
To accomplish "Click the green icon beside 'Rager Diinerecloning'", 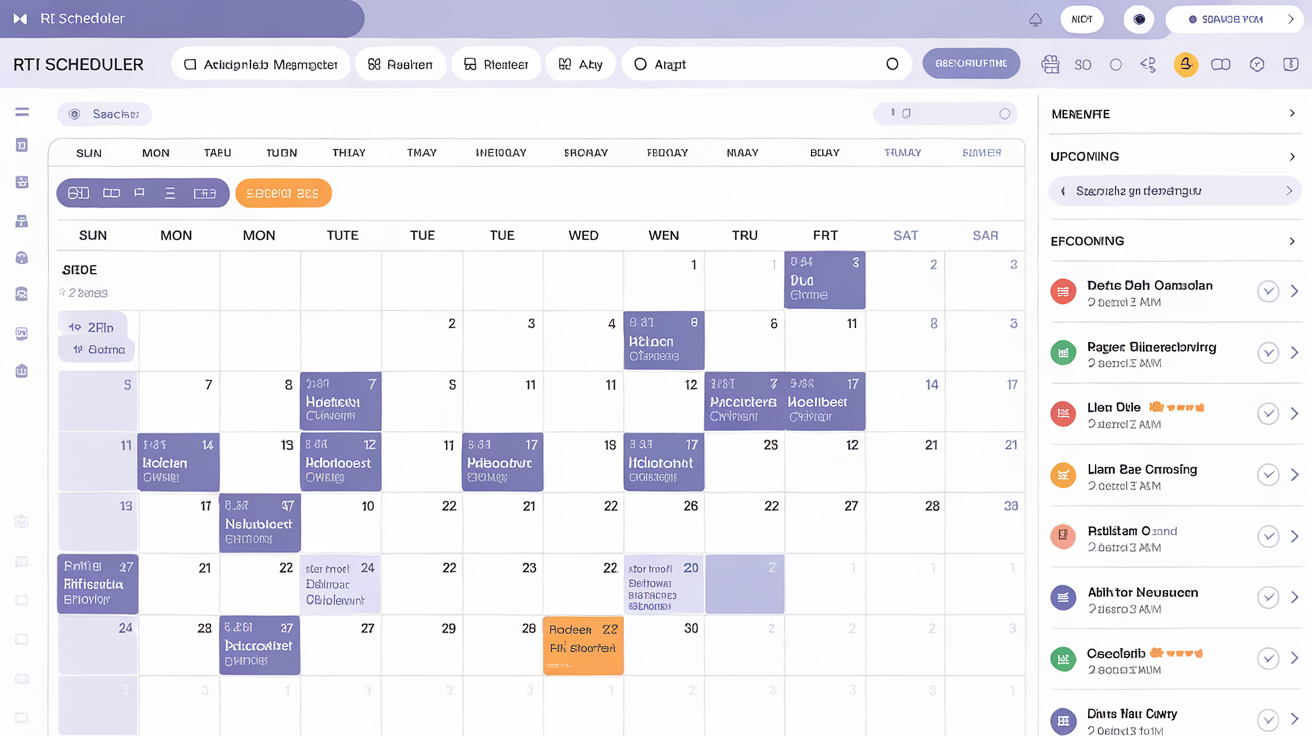I will point(1063,353).
